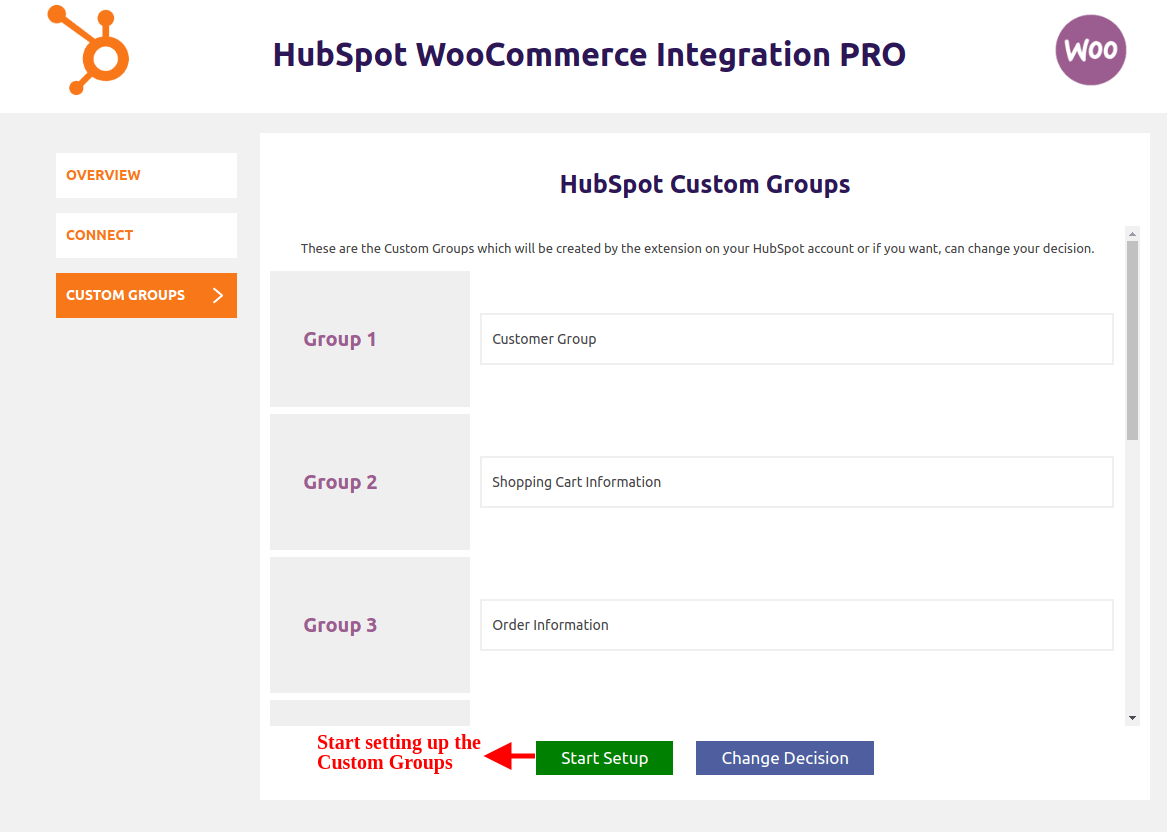Open the Overview tab
Image resolution: width=1167 pixels, height=832 pixels.
tap(146, 175)
